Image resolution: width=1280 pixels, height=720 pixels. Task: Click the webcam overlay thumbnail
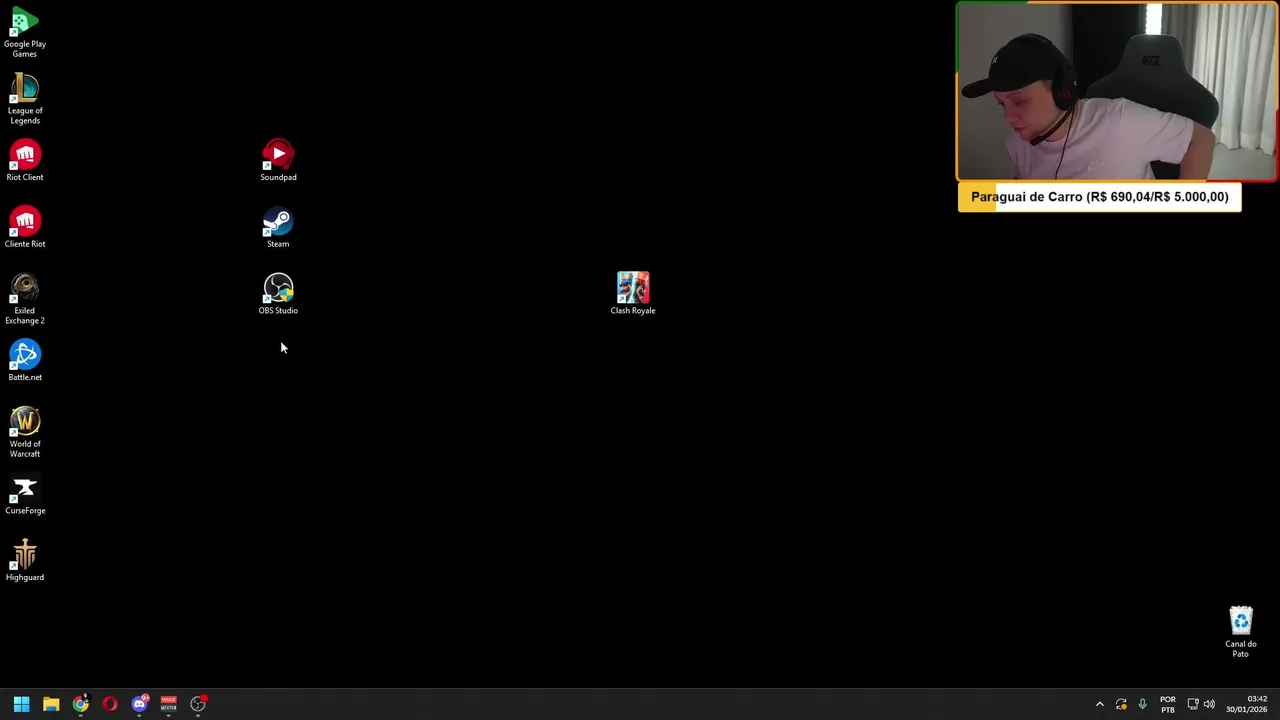click(1117, 92)
